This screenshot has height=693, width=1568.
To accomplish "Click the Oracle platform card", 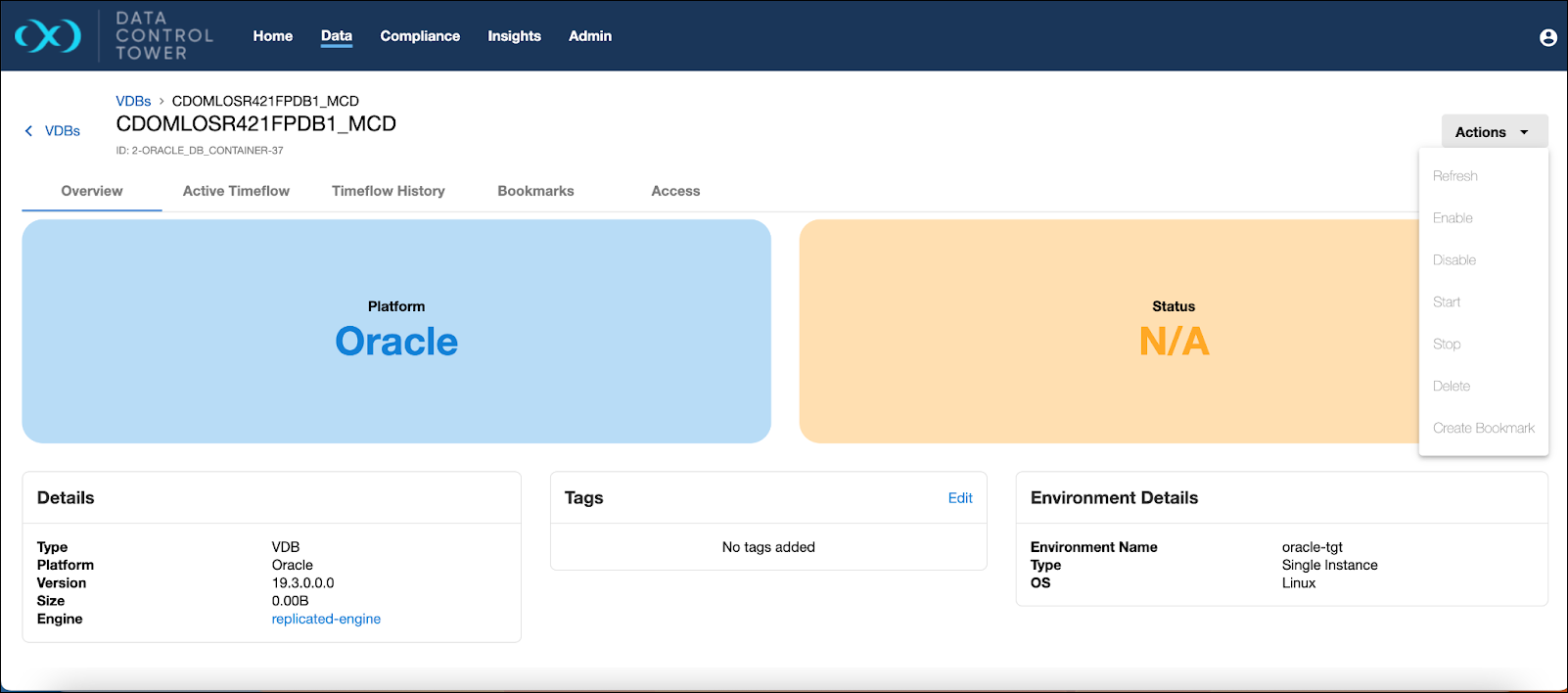I will (x=396, y=331).
